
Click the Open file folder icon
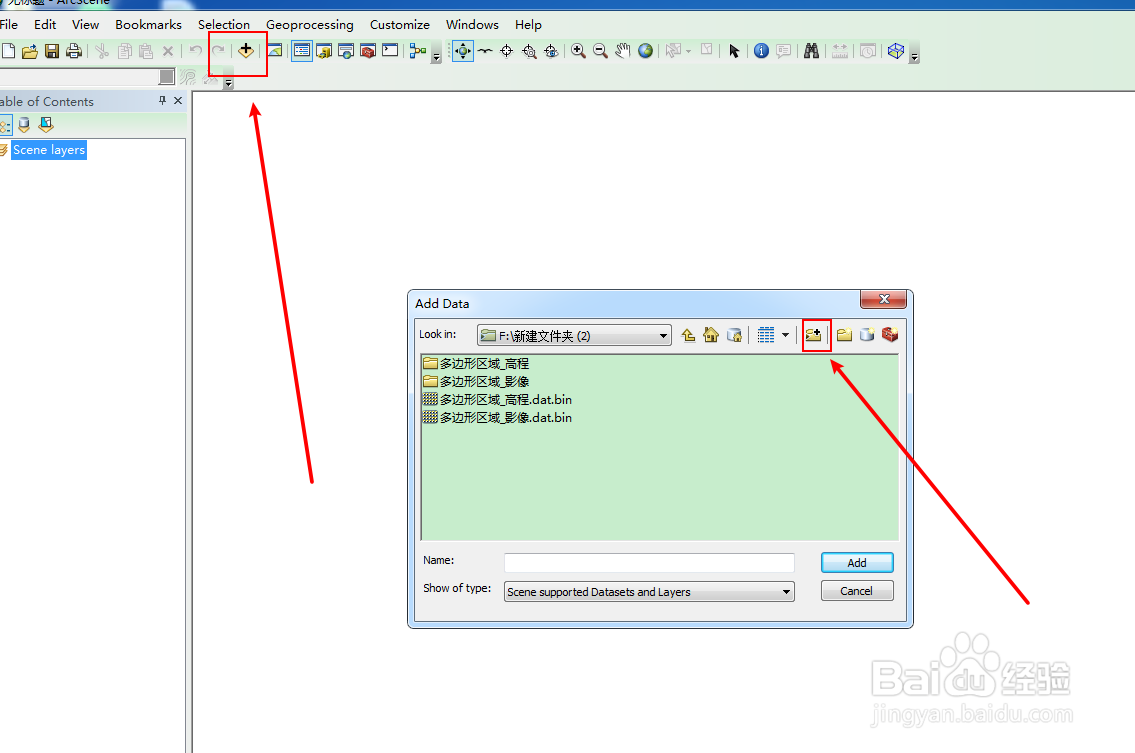30,51
